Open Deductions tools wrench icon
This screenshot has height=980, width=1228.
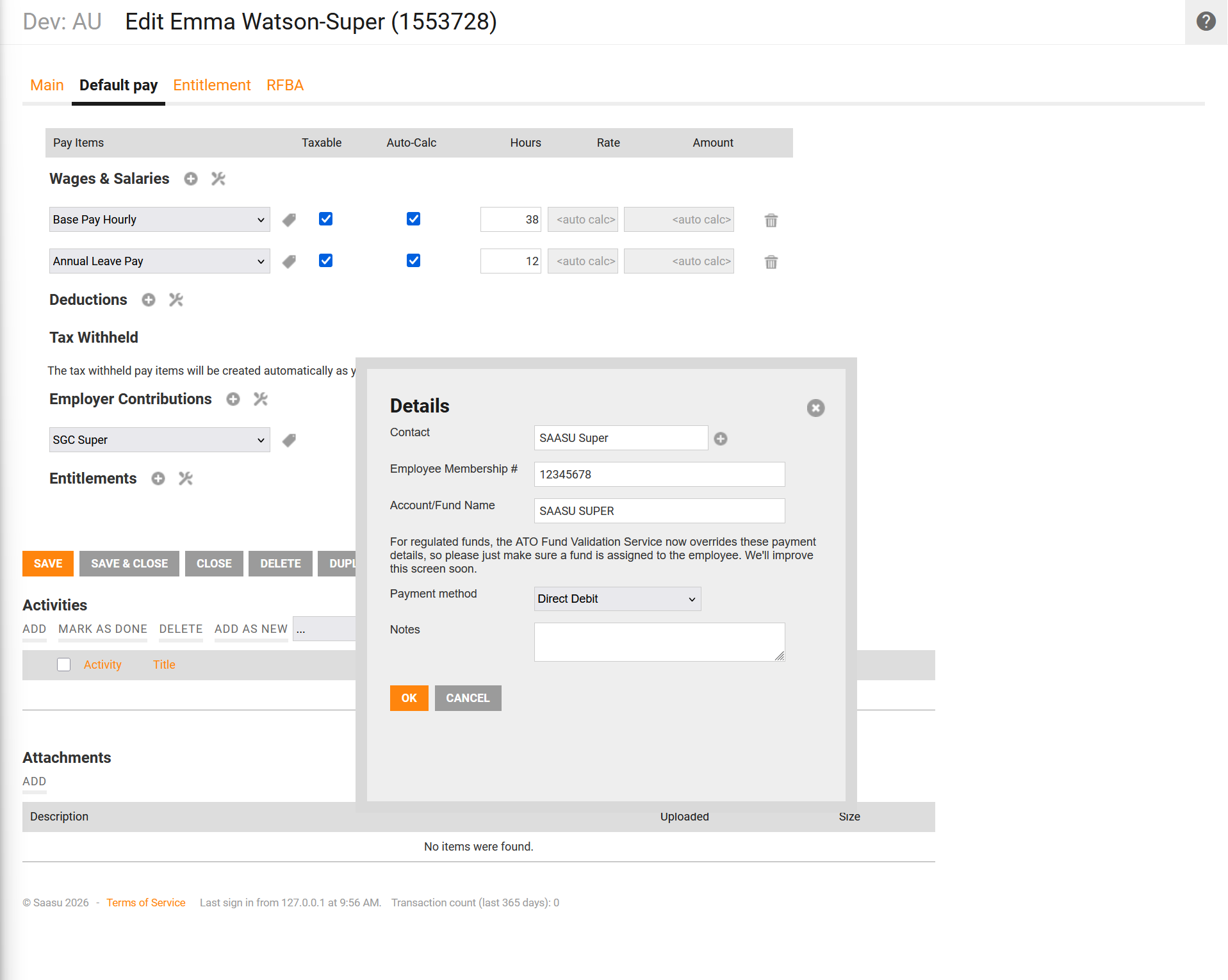coord(176,300)
